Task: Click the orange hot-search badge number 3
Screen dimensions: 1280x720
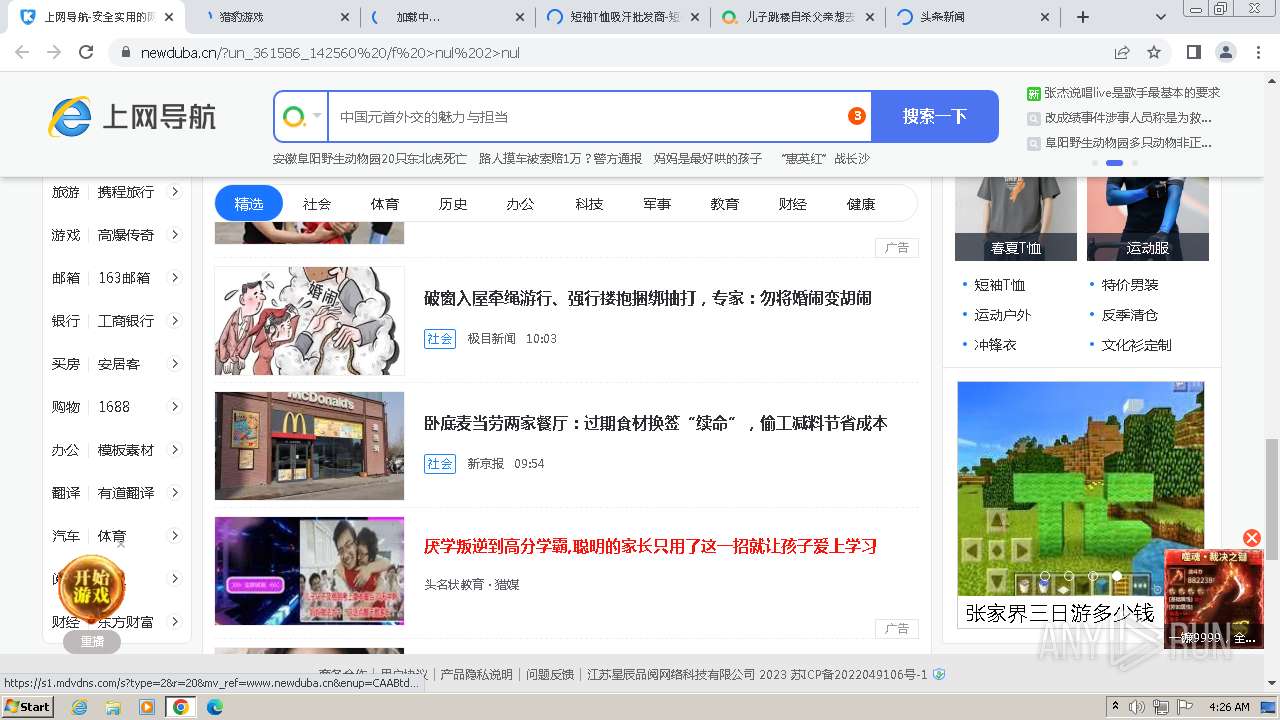Action: [856, 116]
